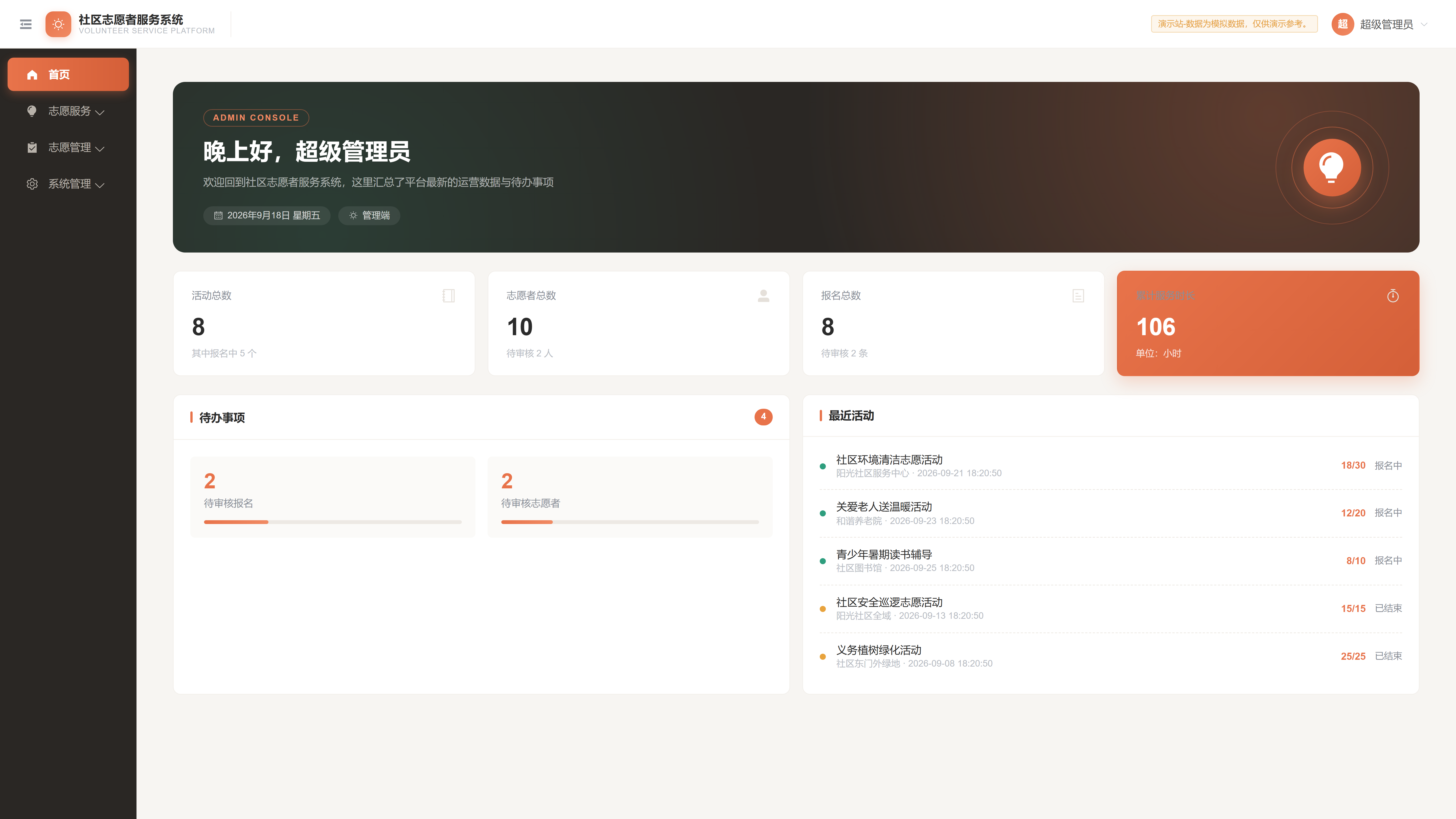Screen dimensions: 1456x819
Task: Click 待审核 2 人 subtext
Action: [x=530, y=353]
